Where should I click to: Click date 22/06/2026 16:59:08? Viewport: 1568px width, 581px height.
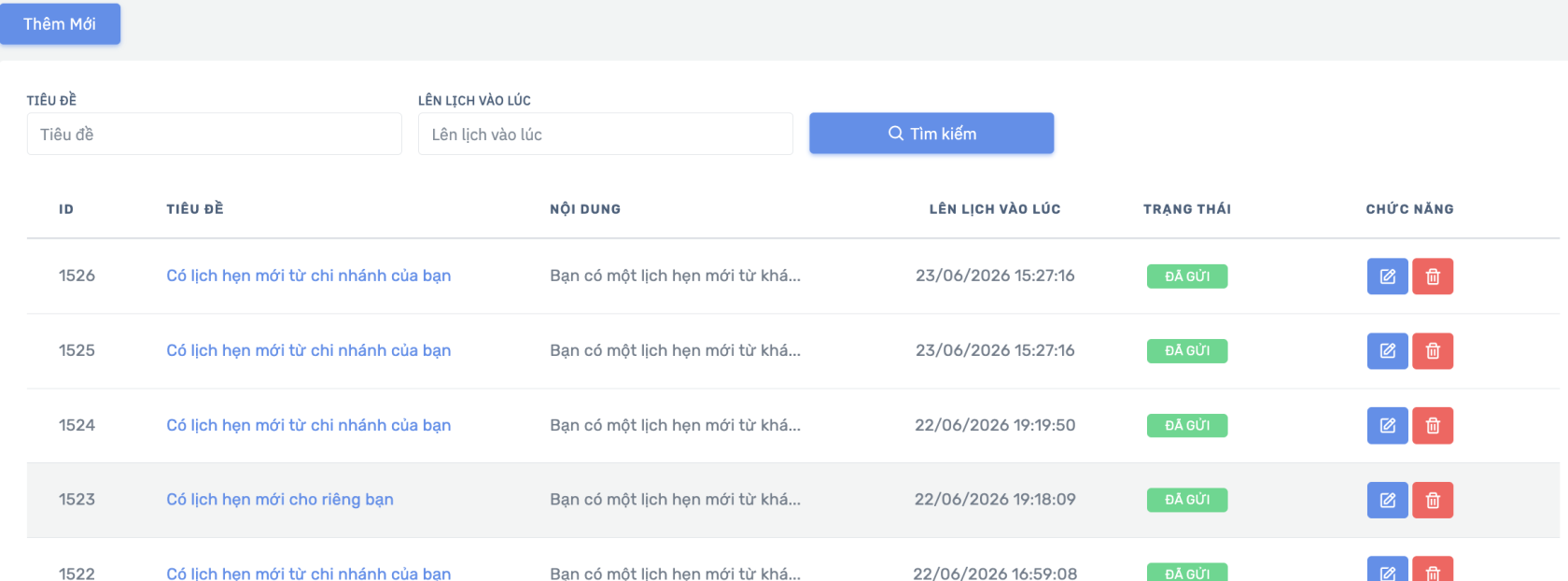click(995, 573)
